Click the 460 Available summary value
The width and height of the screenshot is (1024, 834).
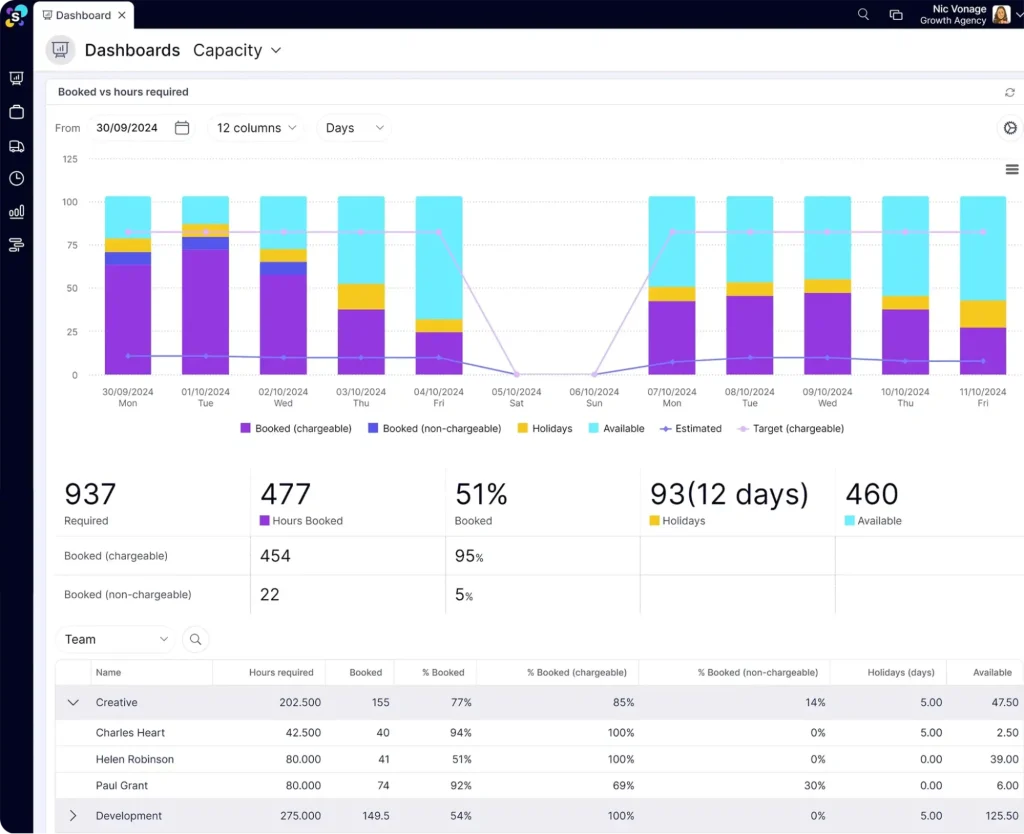click(x=872, y=494)
